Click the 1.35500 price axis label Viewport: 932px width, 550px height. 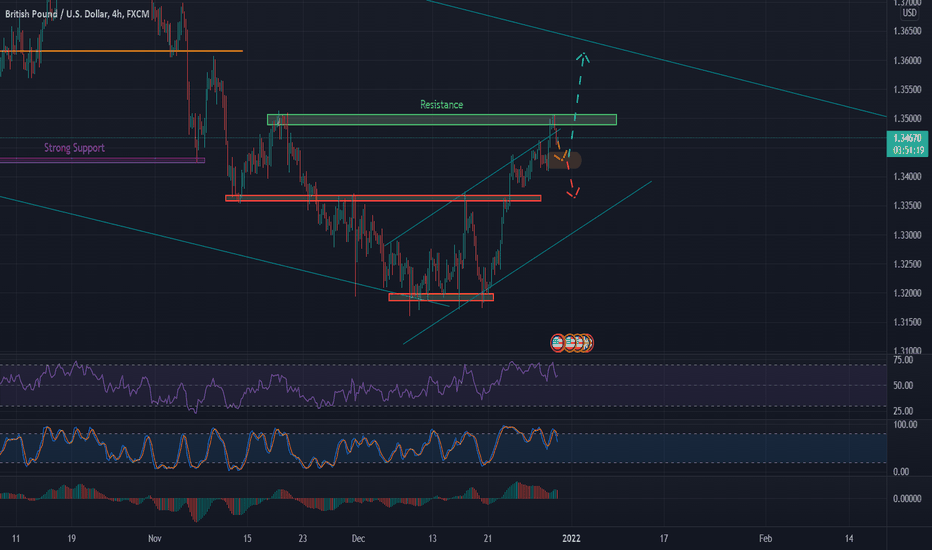click(x=907, y=90)
